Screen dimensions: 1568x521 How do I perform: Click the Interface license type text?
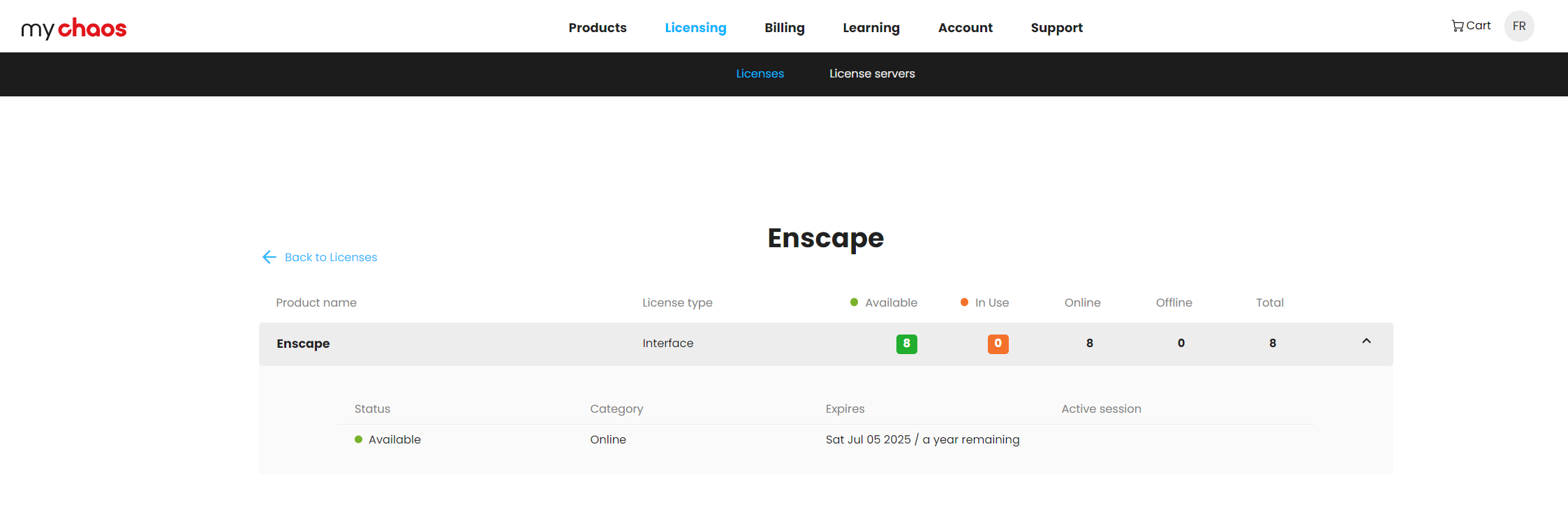(668, 344)
